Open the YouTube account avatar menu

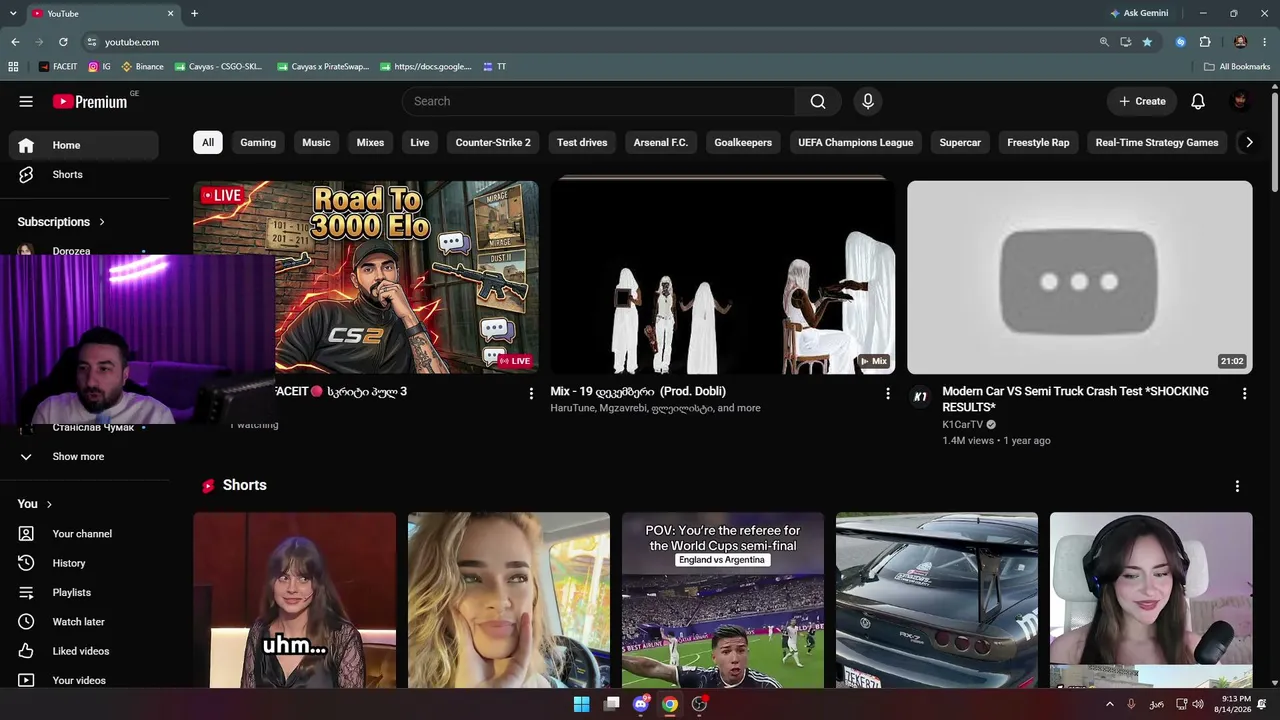[1240, 101]
